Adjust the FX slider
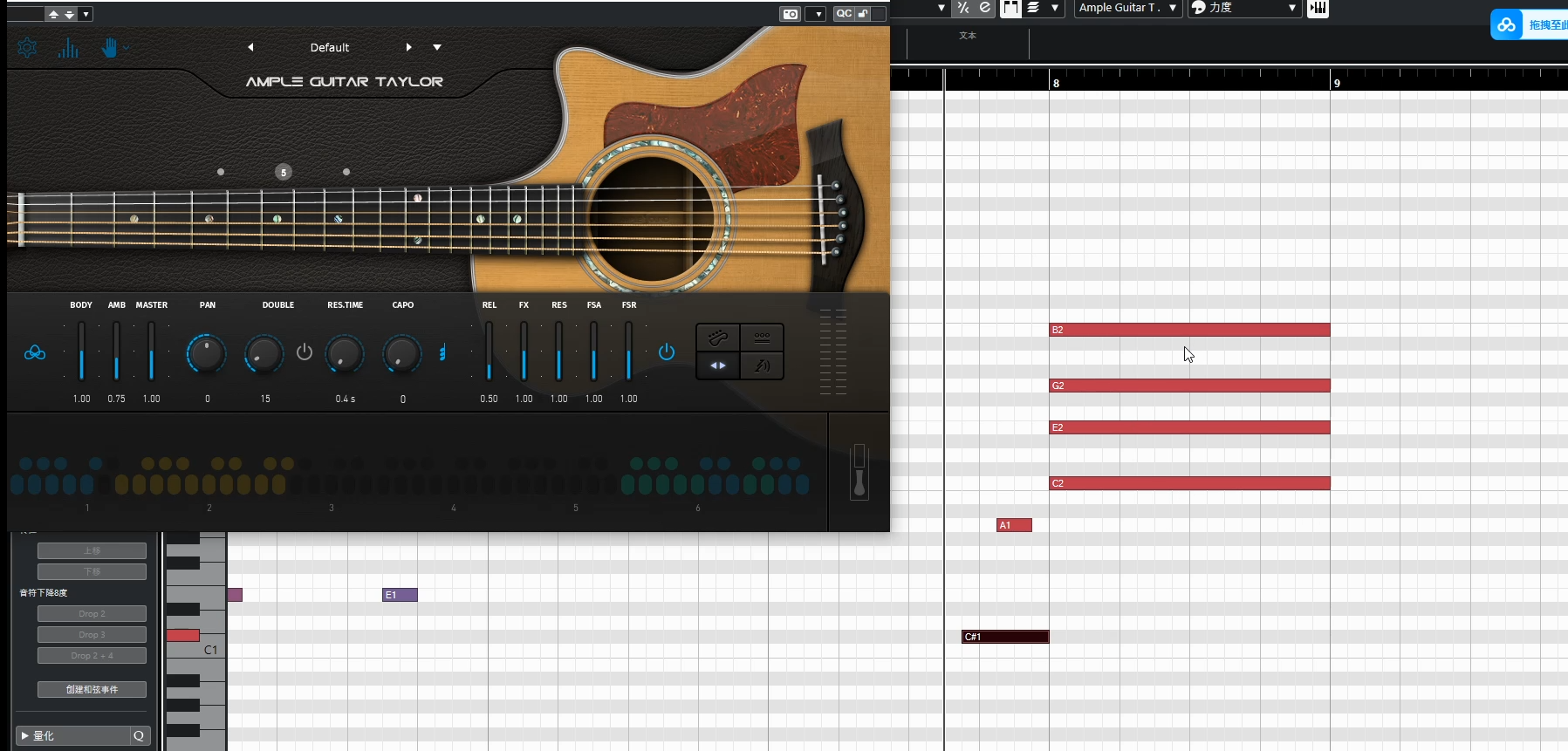The width and height of the screenshot is (1568, 751). click(x=524, y=351)
